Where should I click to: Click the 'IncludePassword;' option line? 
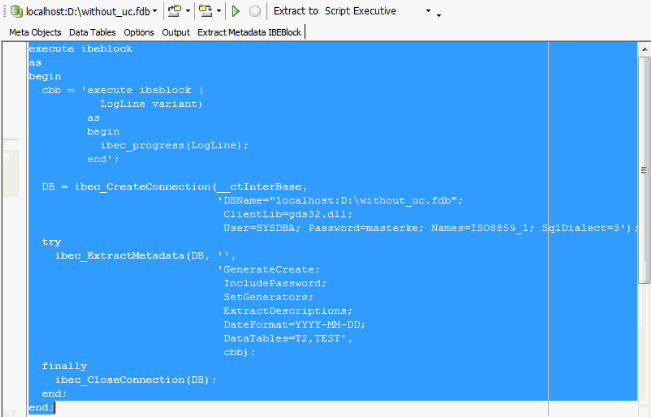click(x=275, y=283)
